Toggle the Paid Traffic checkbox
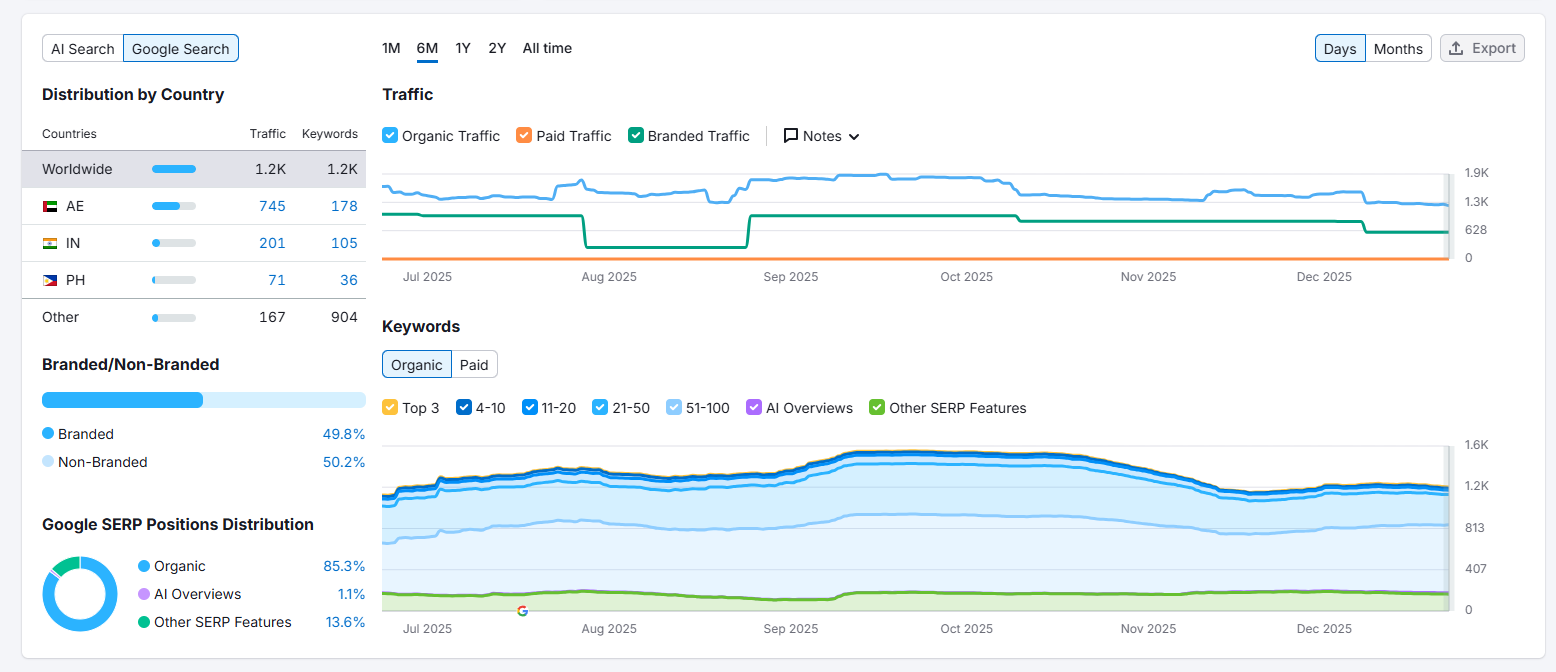The width and height of the screenshot is (1556, 672). tap(524, 136)
